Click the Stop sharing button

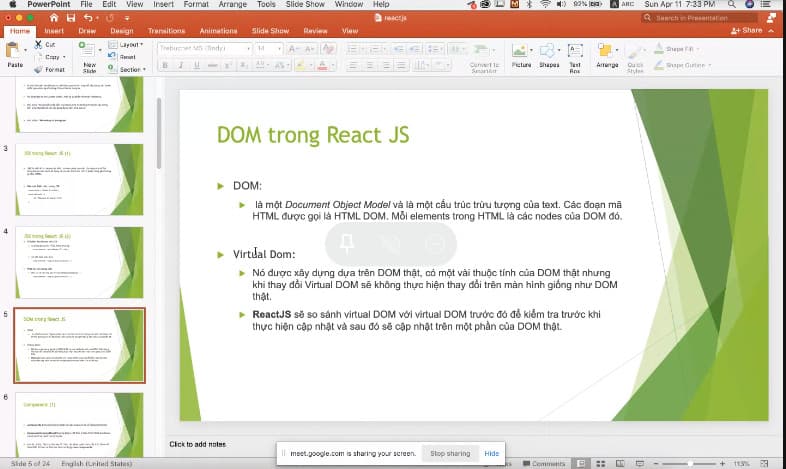pyautogui.click(x=449, y=453)
